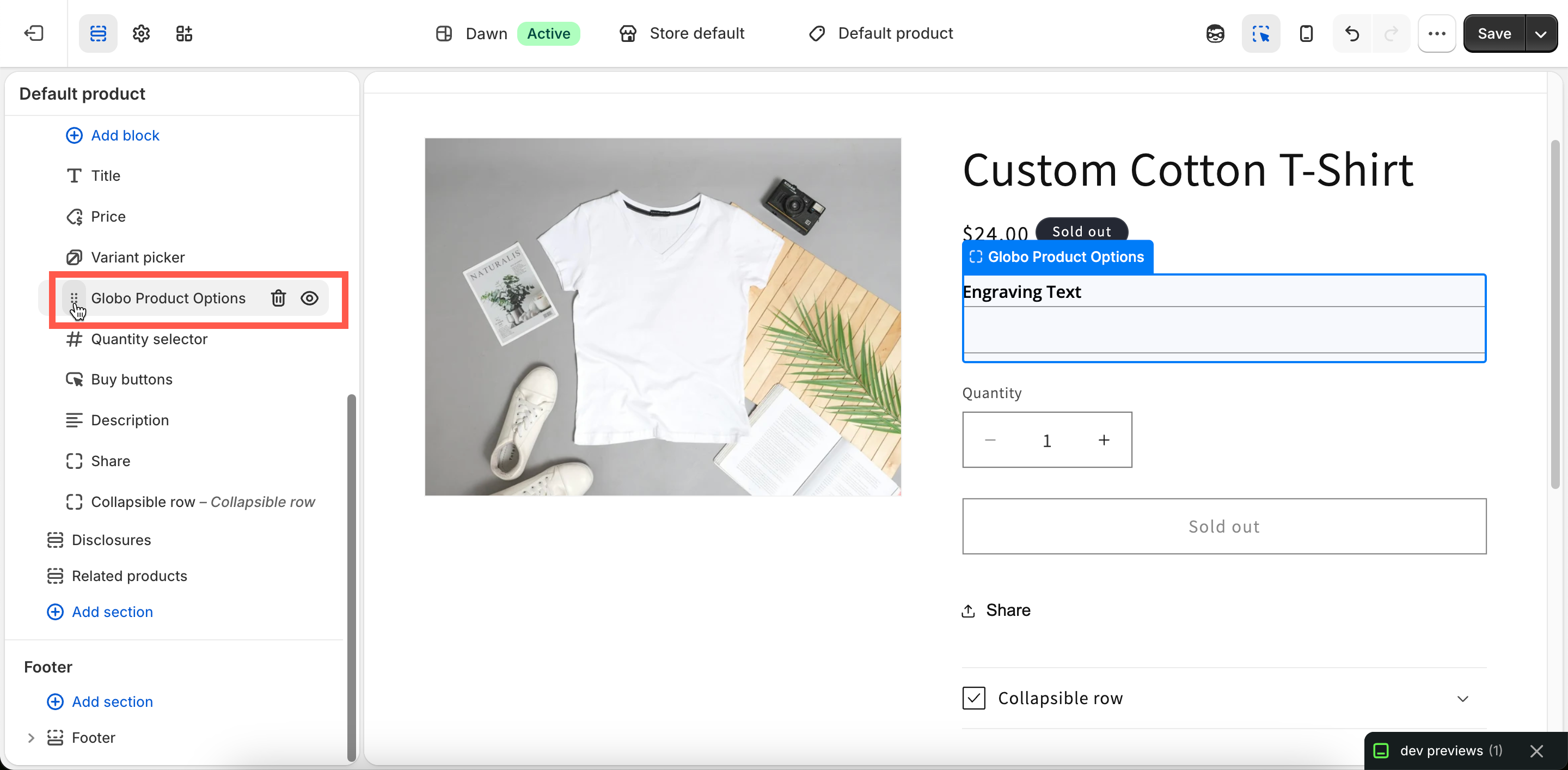Exit the theme editor via back icon
Image resolution: width=1568 pixels, height=770 pixels.
click(33, 33)
